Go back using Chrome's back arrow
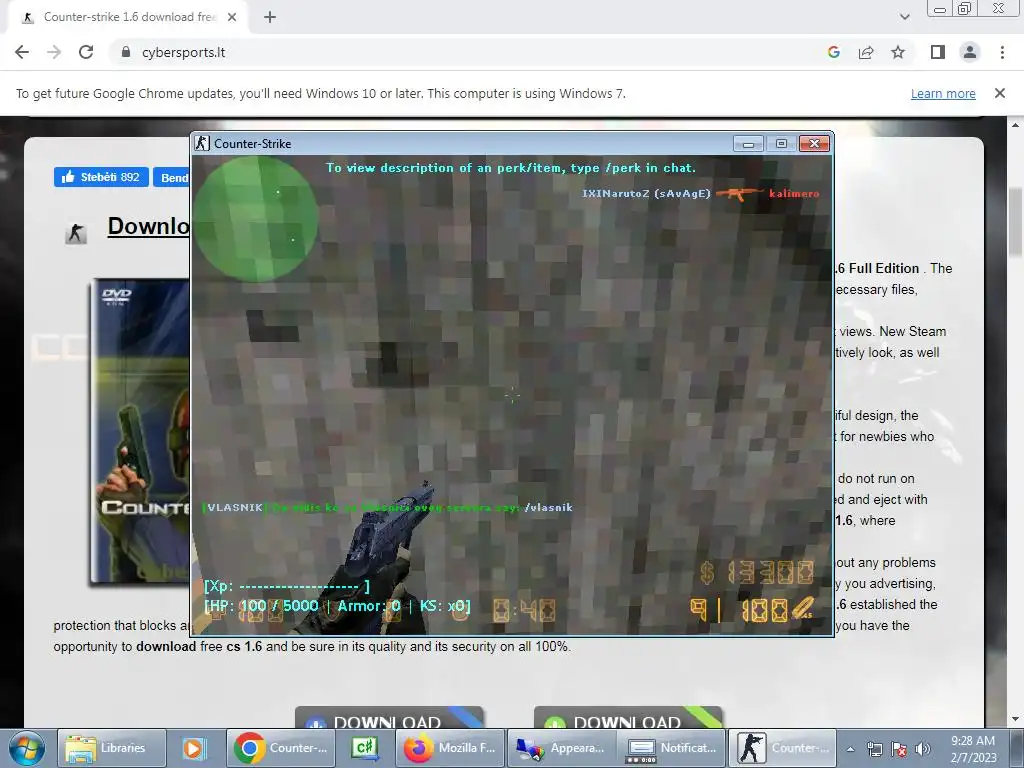 pos(22,52)
